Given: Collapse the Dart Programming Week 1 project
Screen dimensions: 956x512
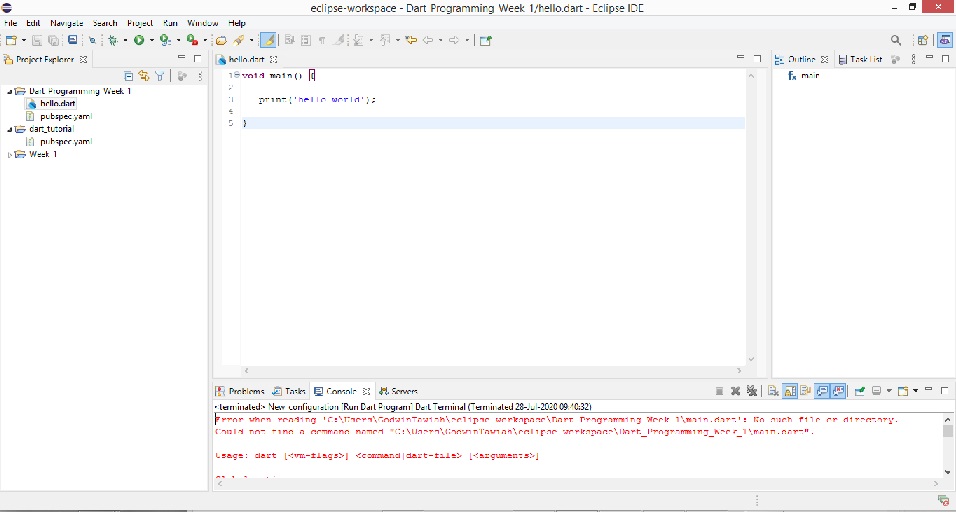Looking at the screenshot, I should [x=9, y=91].
